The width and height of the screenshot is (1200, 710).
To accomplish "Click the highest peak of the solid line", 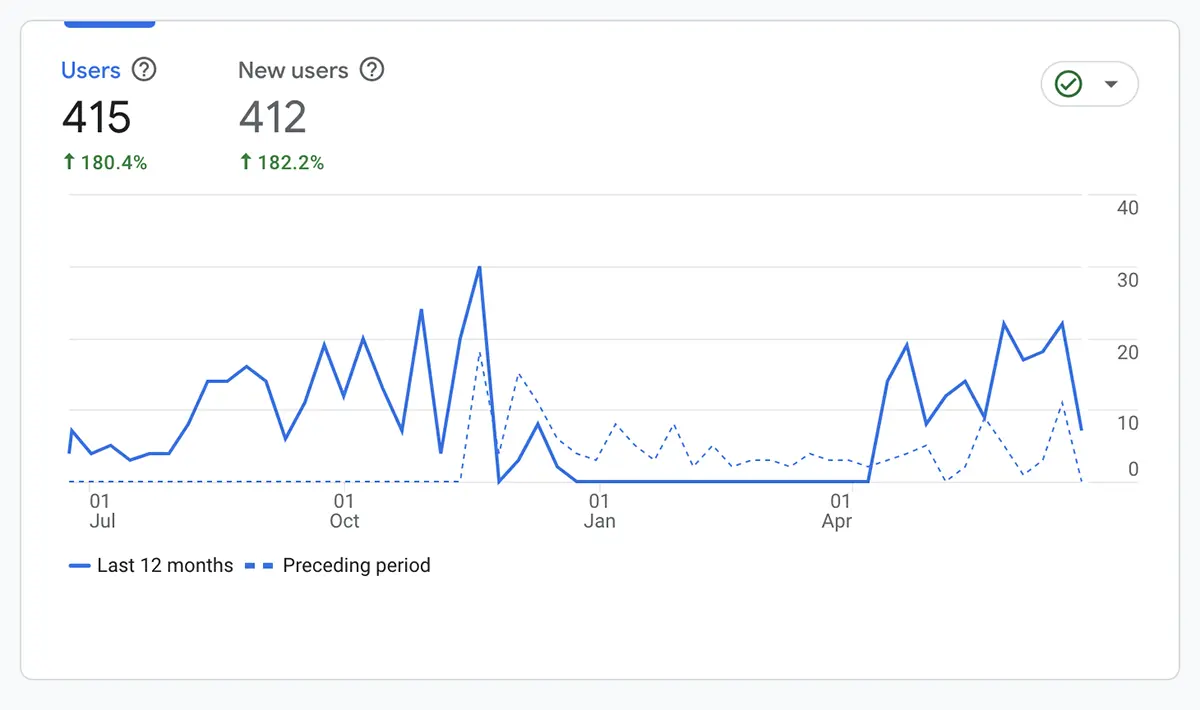I will [480, 267].
